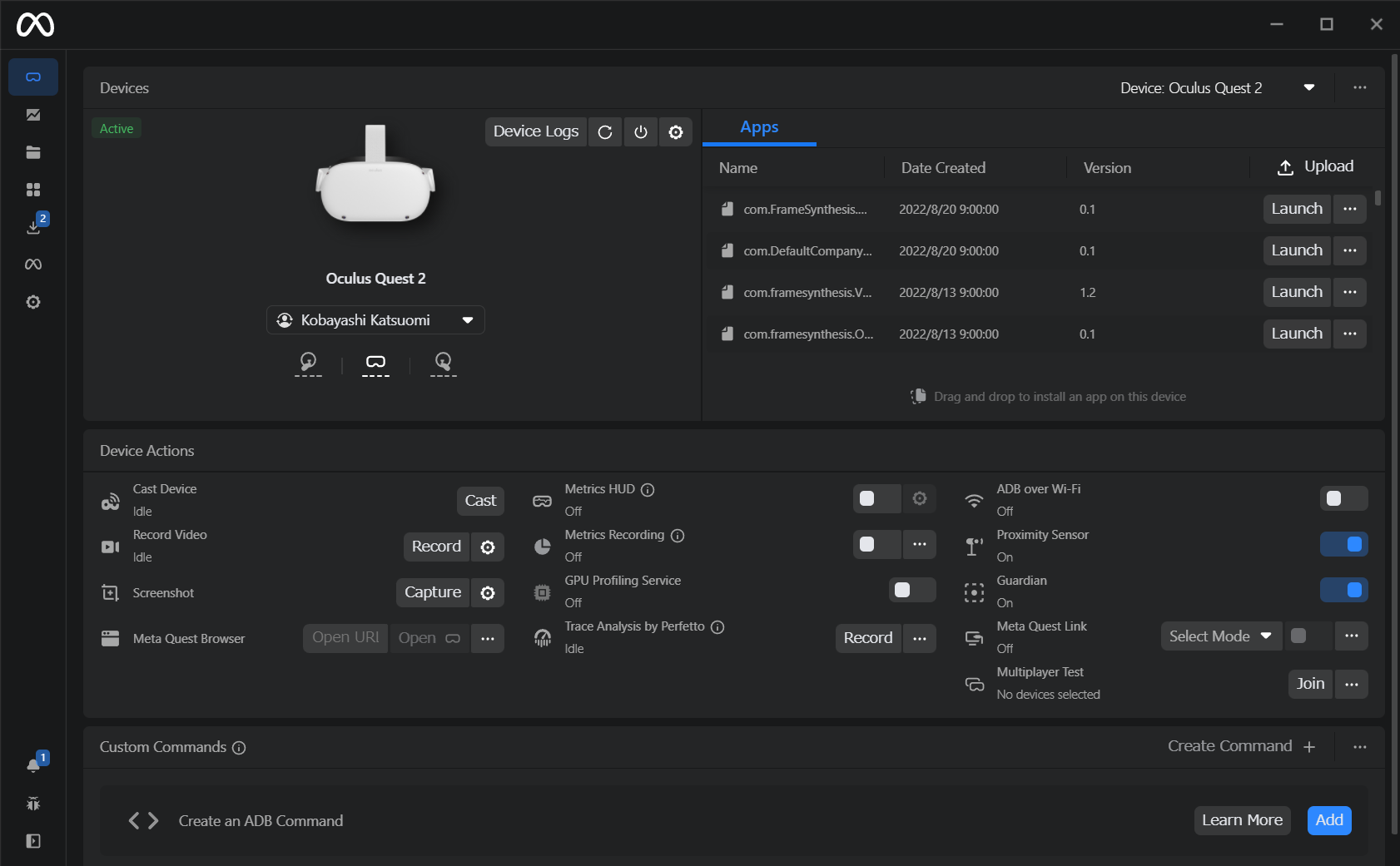Open the App Distribution grid icon
This screenshot has width=1400, height=866.
coord(33,190)
